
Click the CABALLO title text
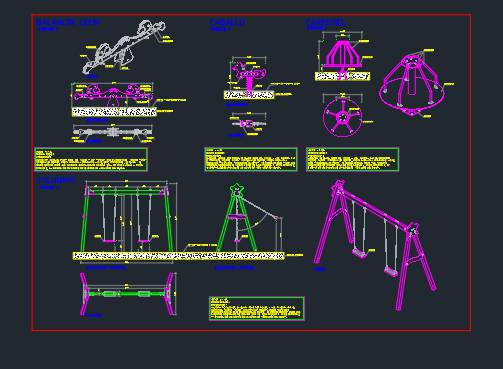click(x=227, y=22)
